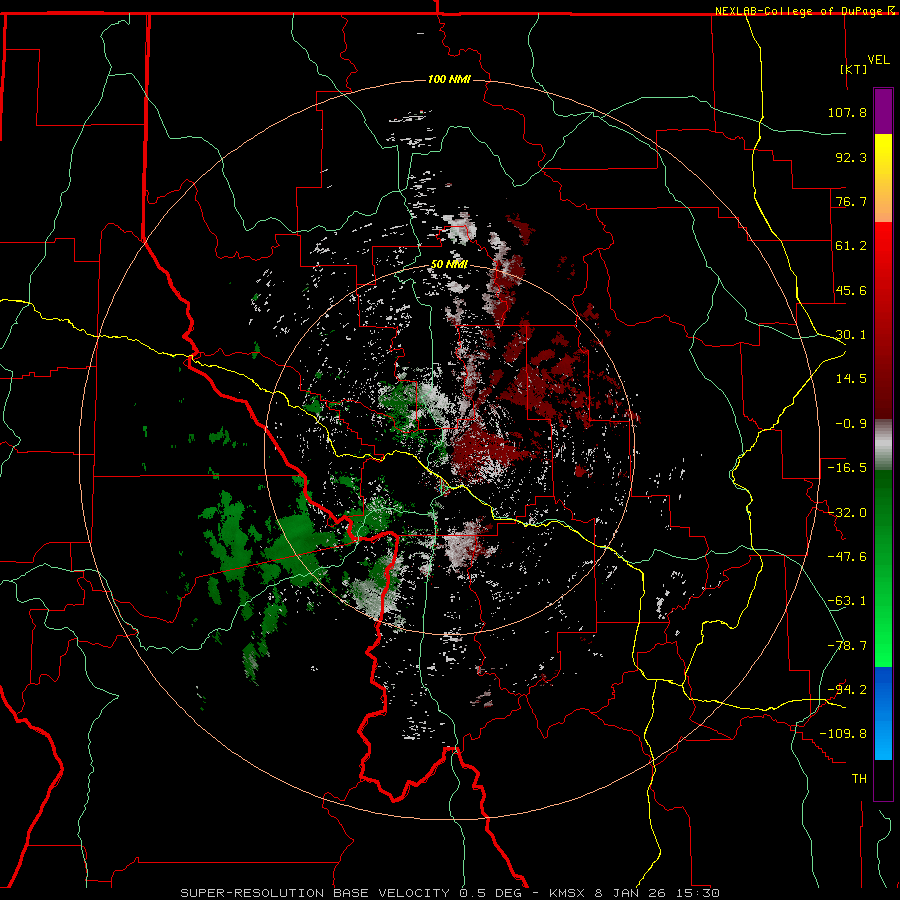Select the 30.1 velocity scale value
This screenshot has height=900, width=900.
(851, 335)
